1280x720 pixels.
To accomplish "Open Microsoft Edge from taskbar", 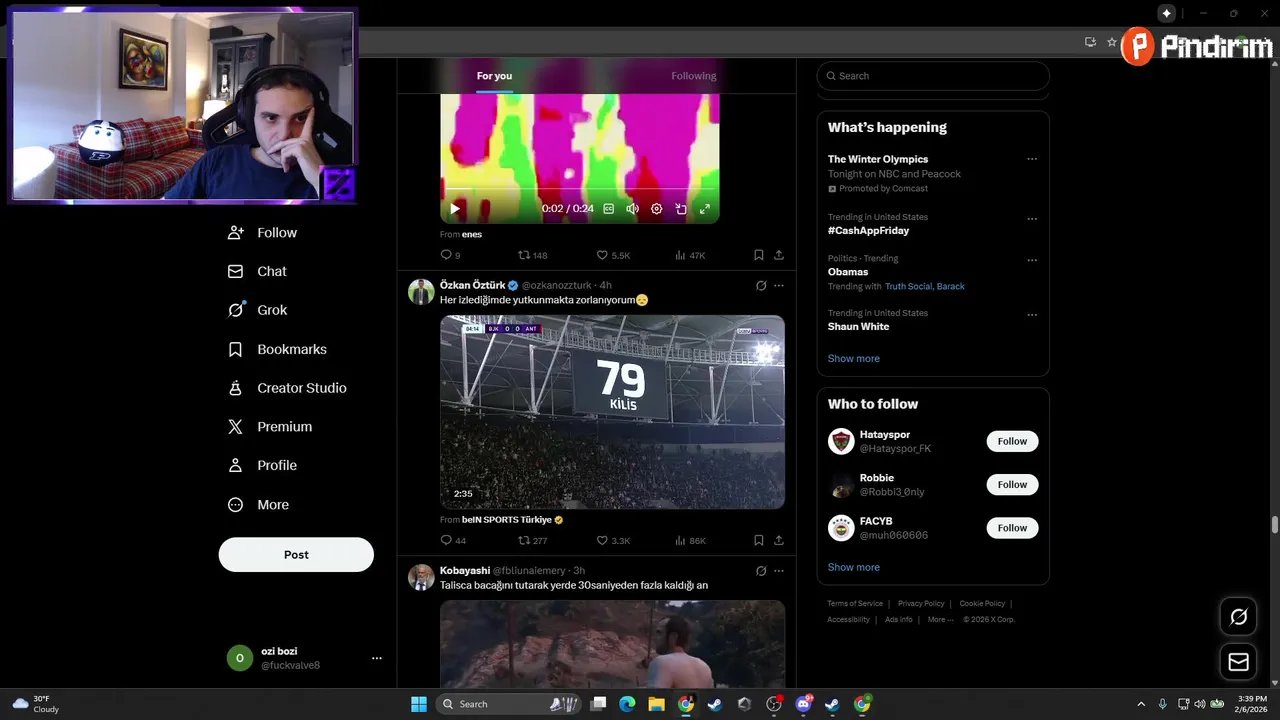I will (627, 704).
